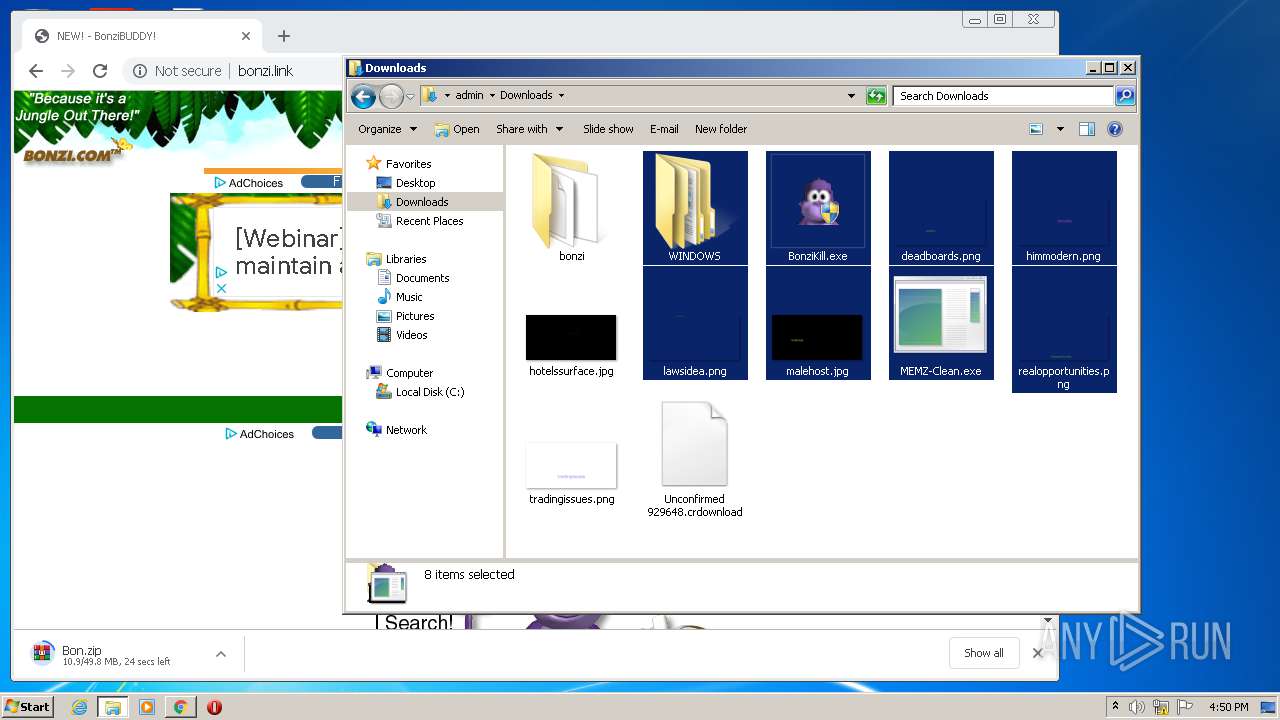Open the Organize menu
The image size is (1280, 720).
pos(387,129)
